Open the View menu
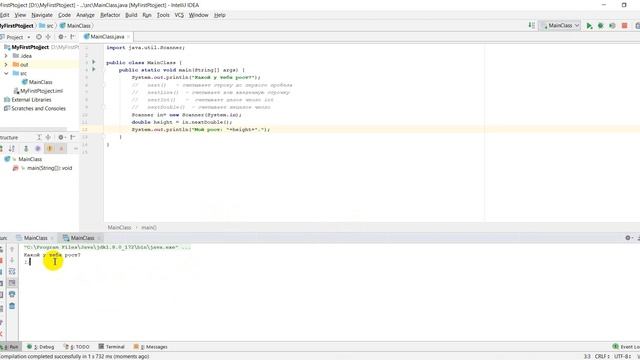 point(20,15)
